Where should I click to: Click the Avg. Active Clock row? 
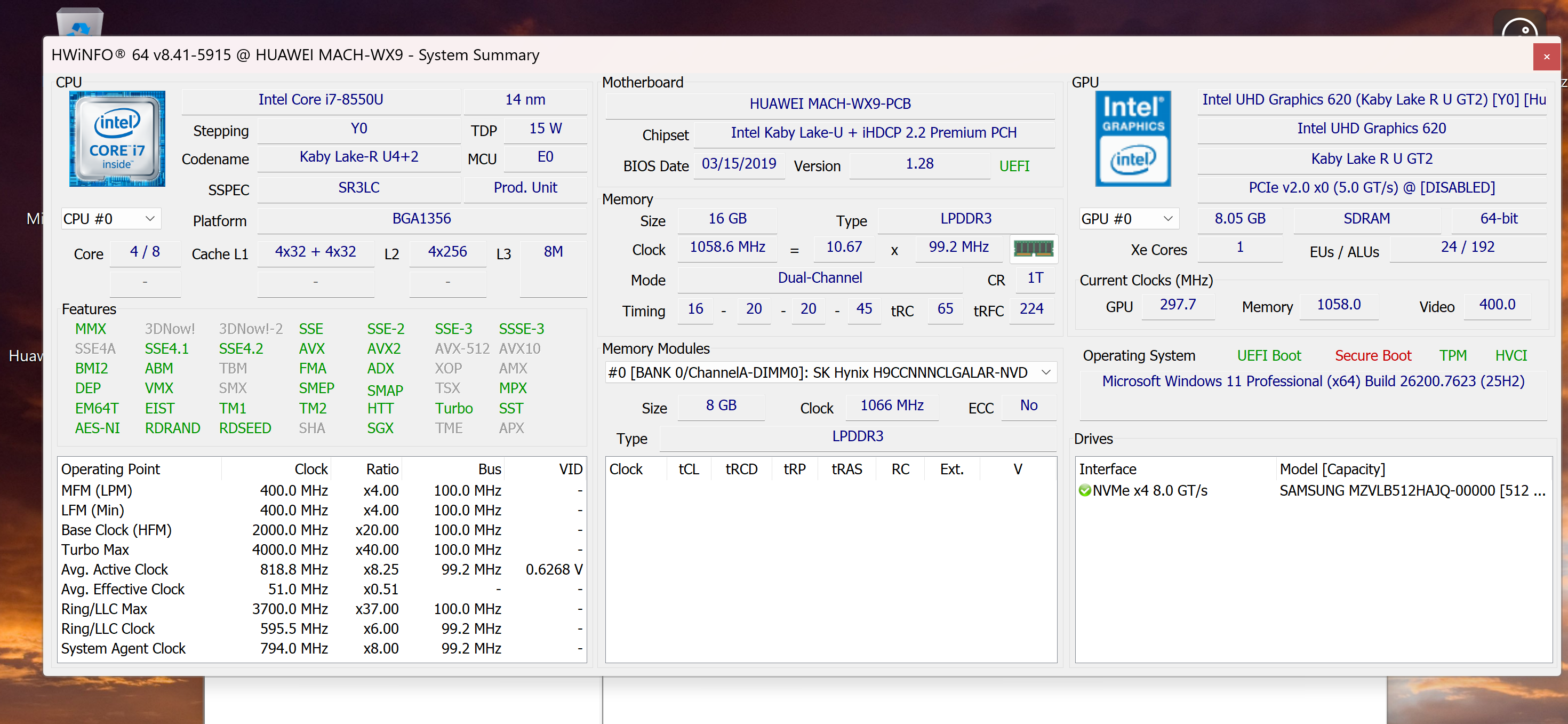[322, 569]
